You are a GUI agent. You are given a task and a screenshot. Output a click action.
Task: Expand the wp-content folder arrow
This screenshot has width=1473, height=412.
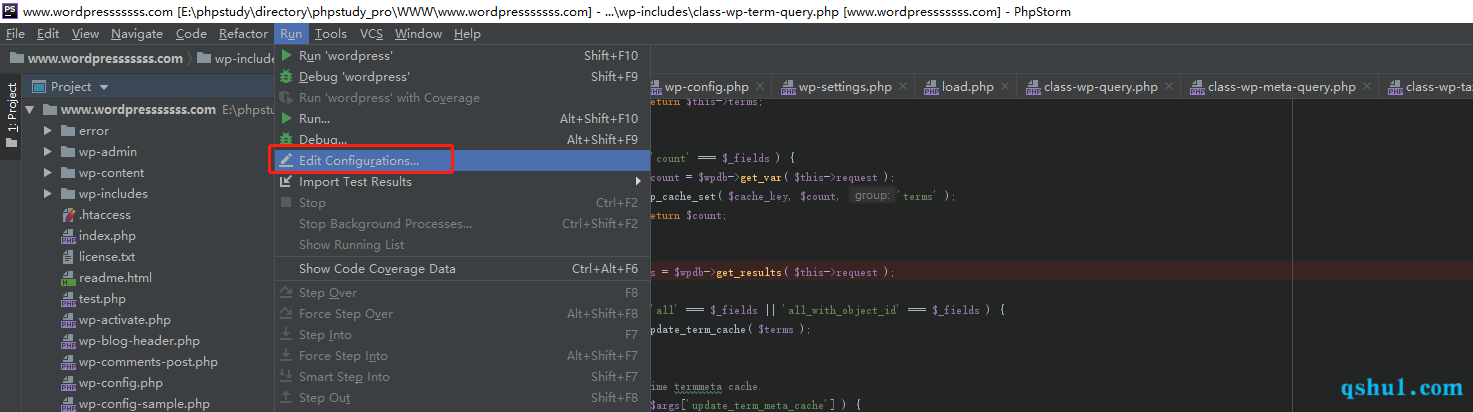[48, 173]
